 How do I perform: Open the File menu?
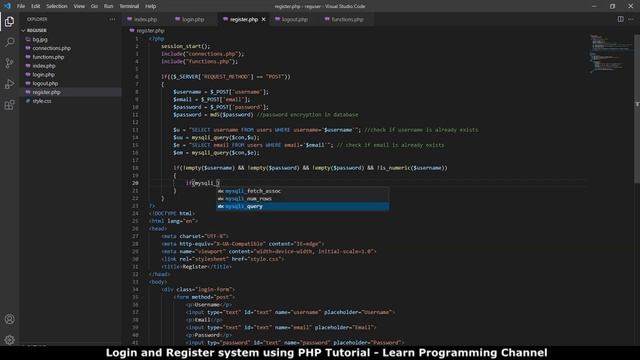click(x=21, y=6)
